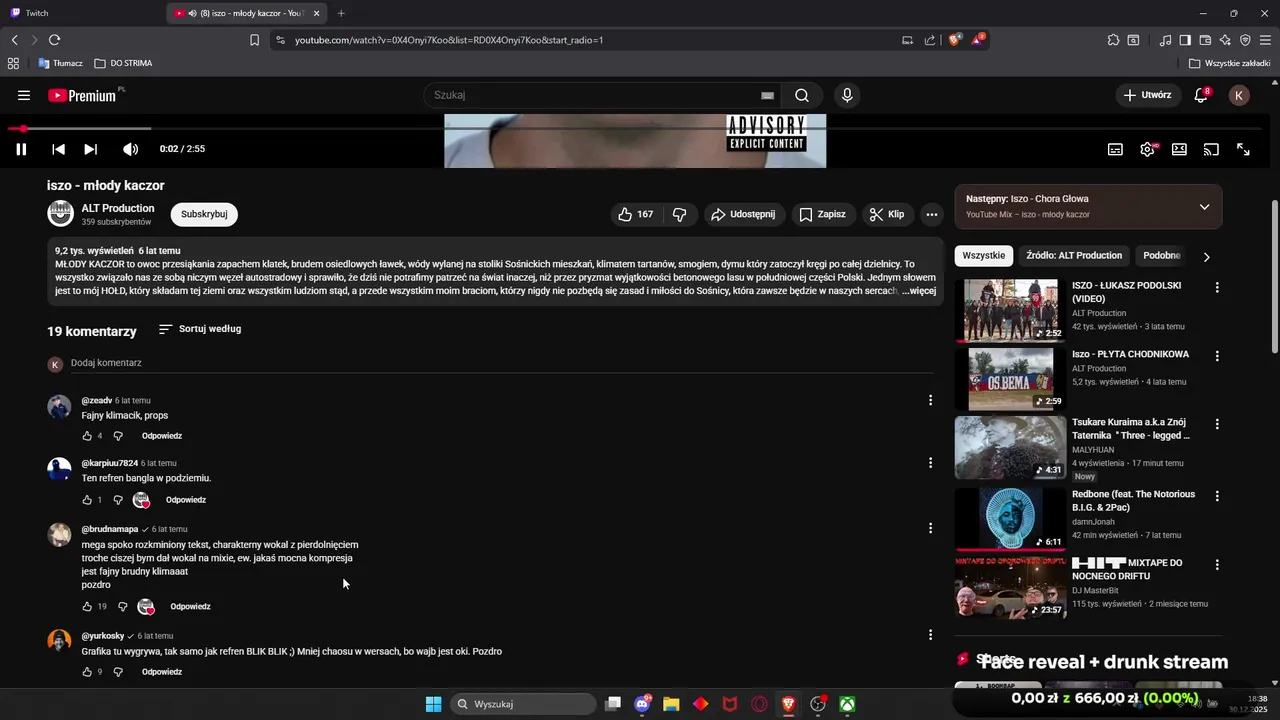The image size is (1280, 720).
Task: Start voice search with microphone icon
Action: (x=847, y=95)
